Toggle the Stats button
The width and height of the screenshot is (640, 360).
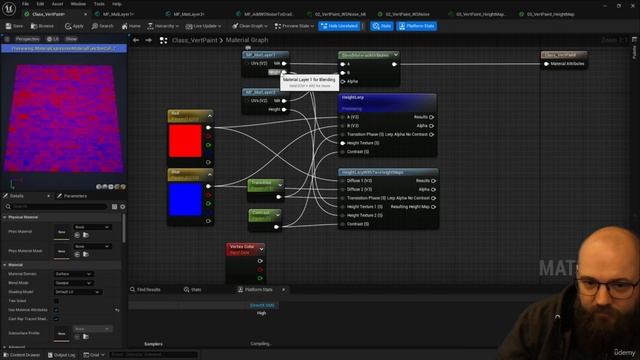coord(382,26)
